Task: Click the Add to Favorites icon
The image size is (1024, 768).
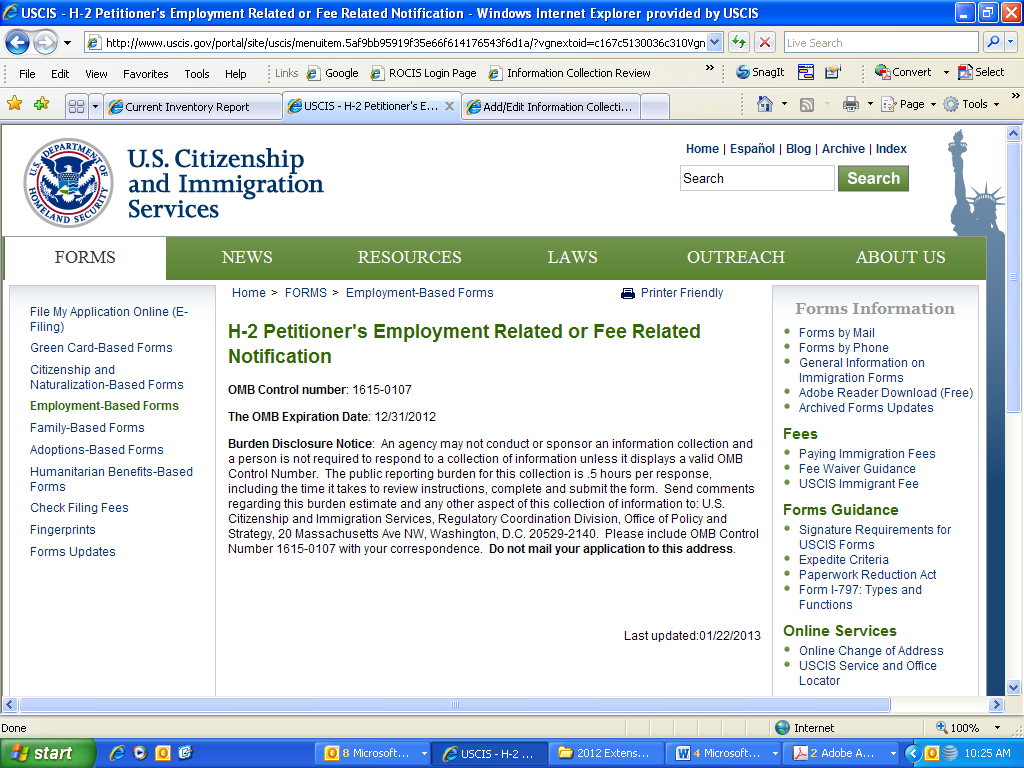Action: [40, 104]
